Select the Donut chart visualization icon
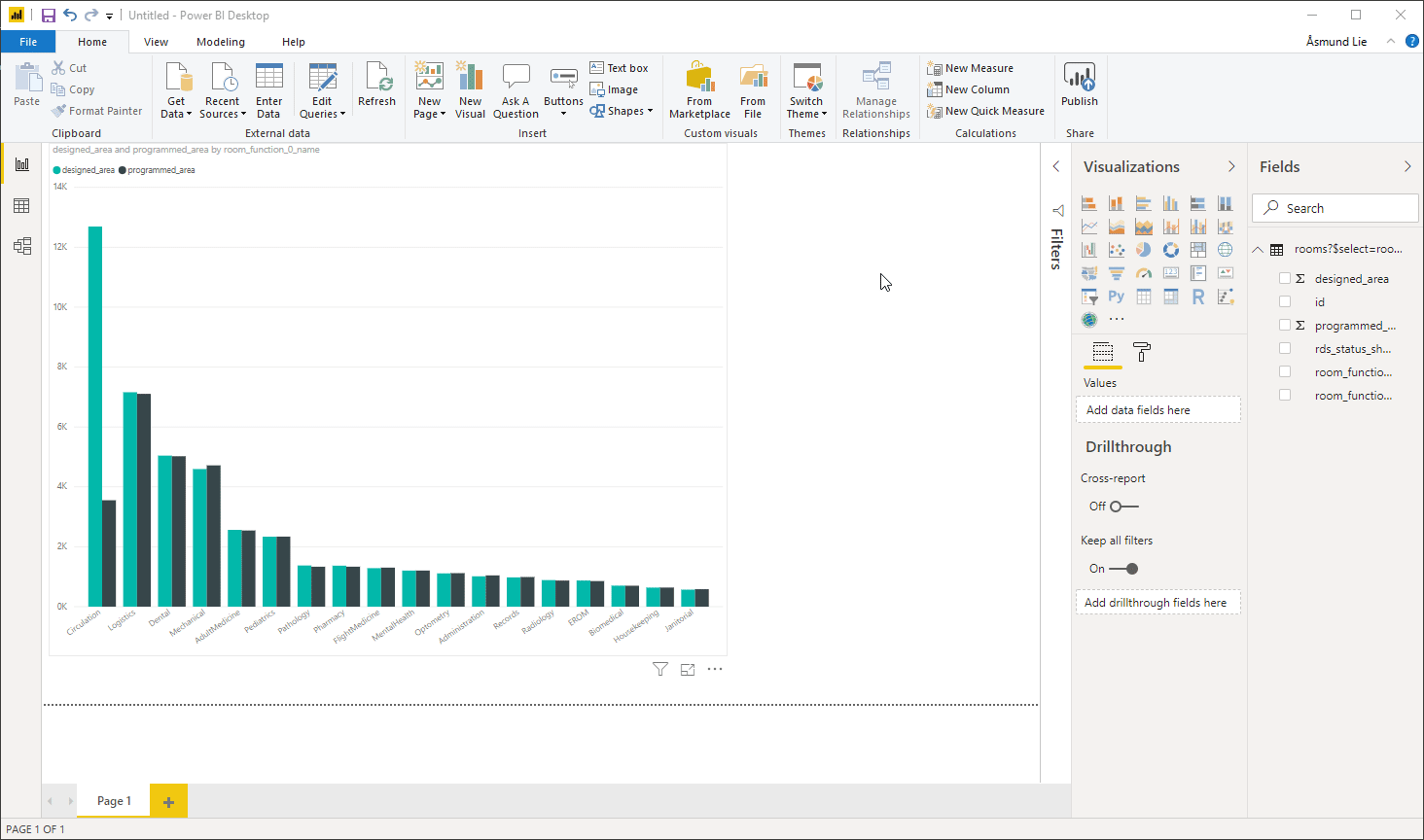 (x=1170, y=249)
